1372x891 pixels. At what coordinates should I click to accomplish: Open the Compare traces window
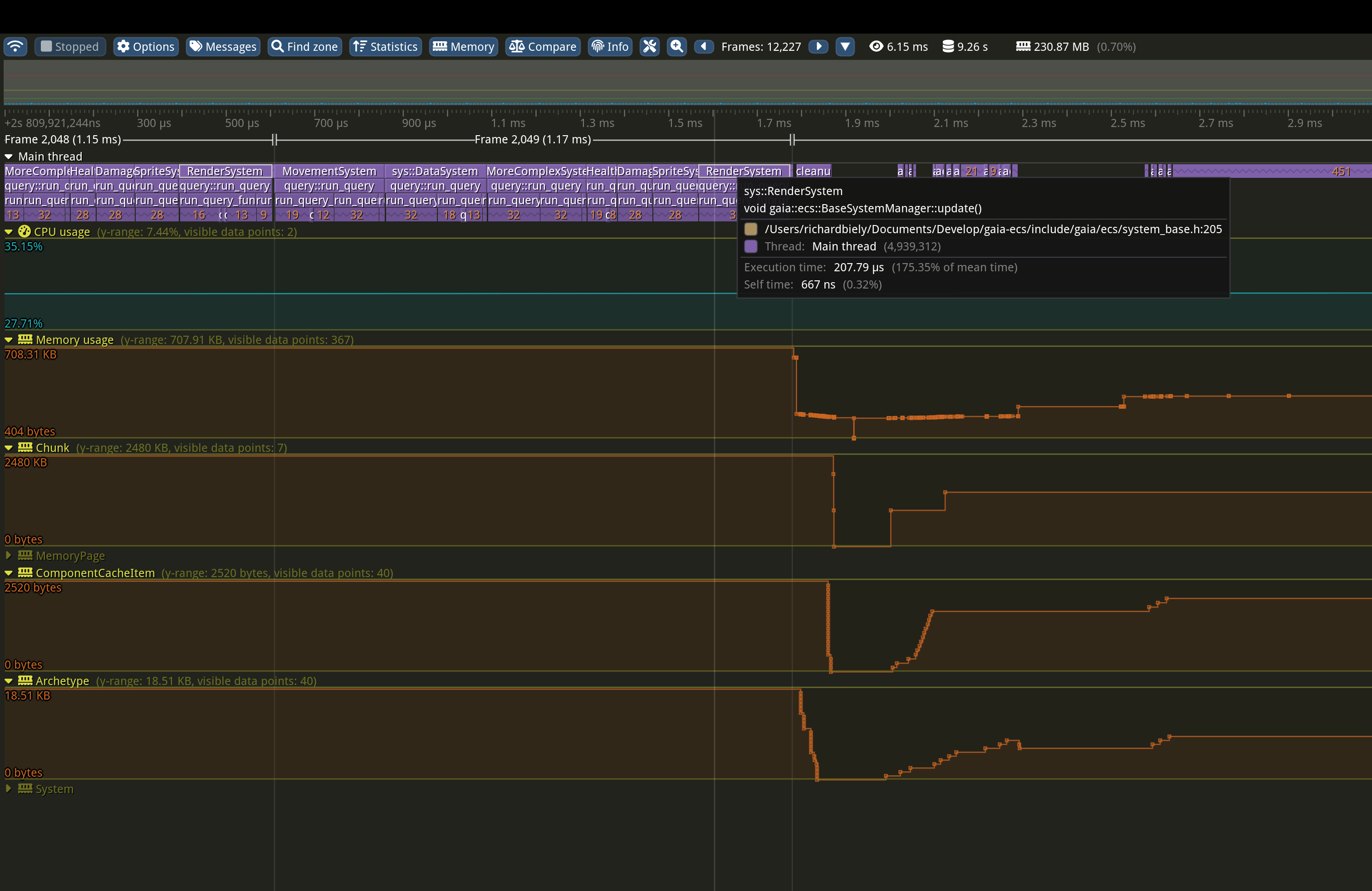tap(543, 47)
